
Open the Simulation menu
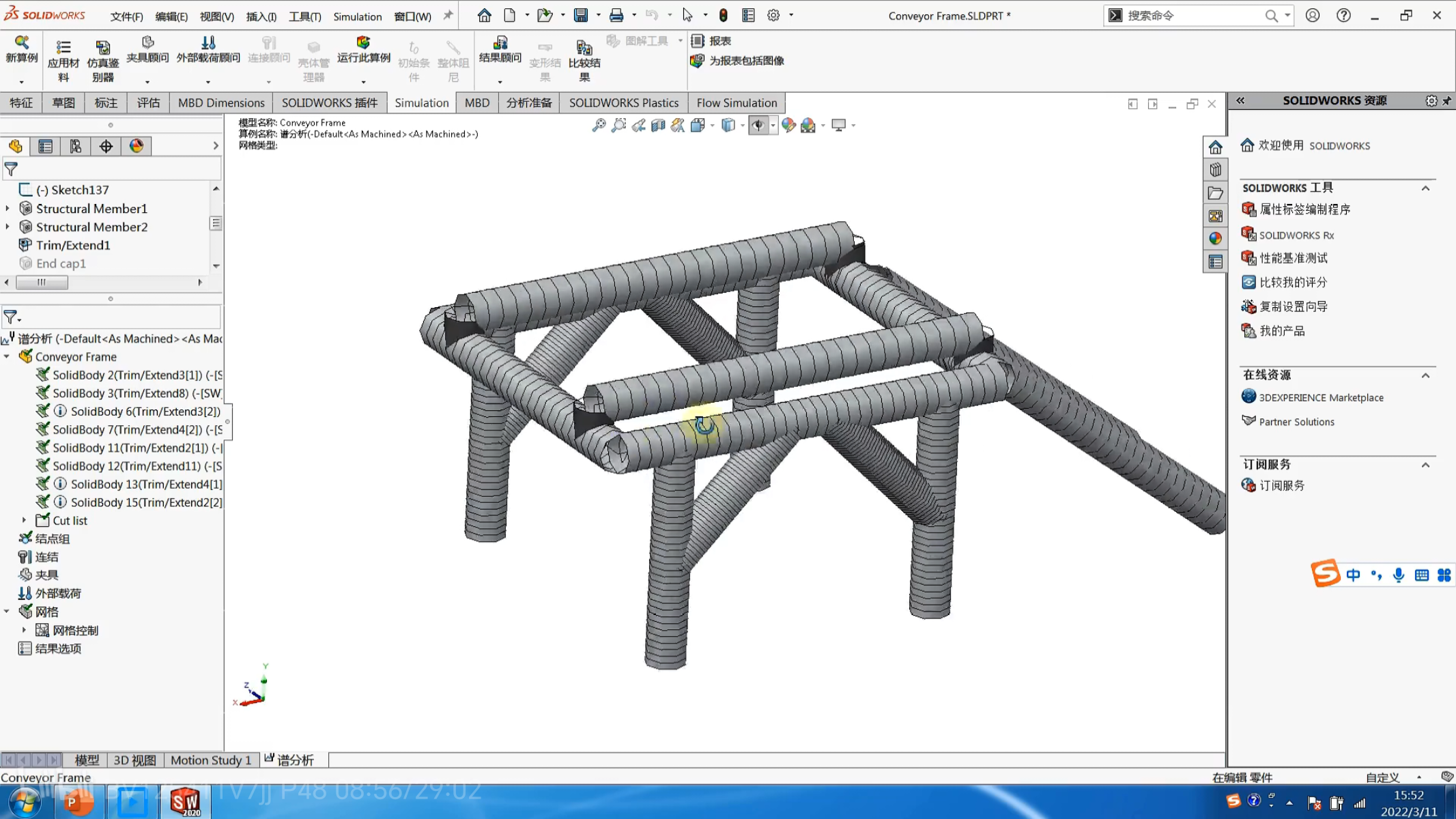(357, 16)
